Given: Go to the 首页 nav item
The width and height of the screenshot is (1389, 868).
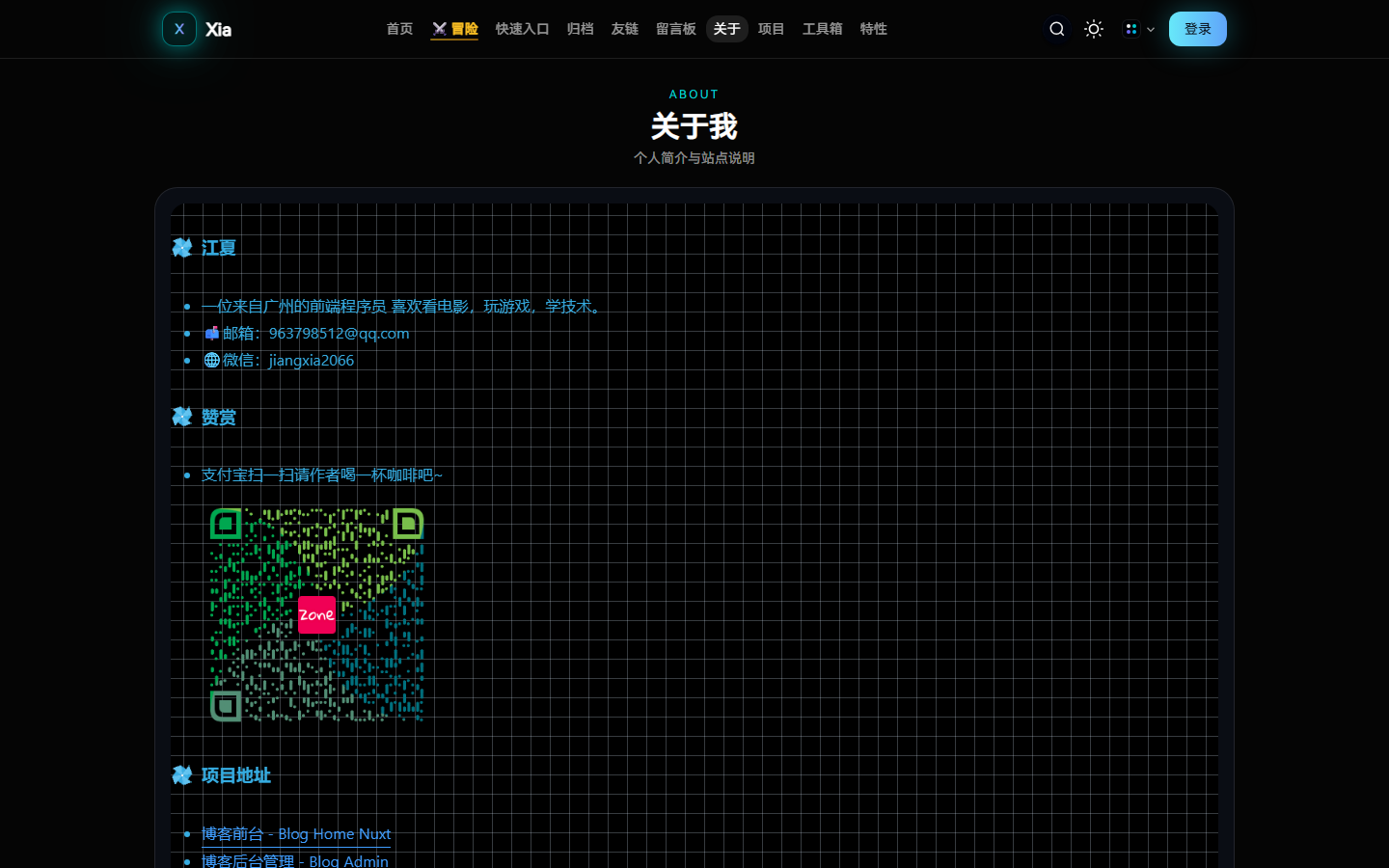Looking at the screenshot, I should [399, 29].
